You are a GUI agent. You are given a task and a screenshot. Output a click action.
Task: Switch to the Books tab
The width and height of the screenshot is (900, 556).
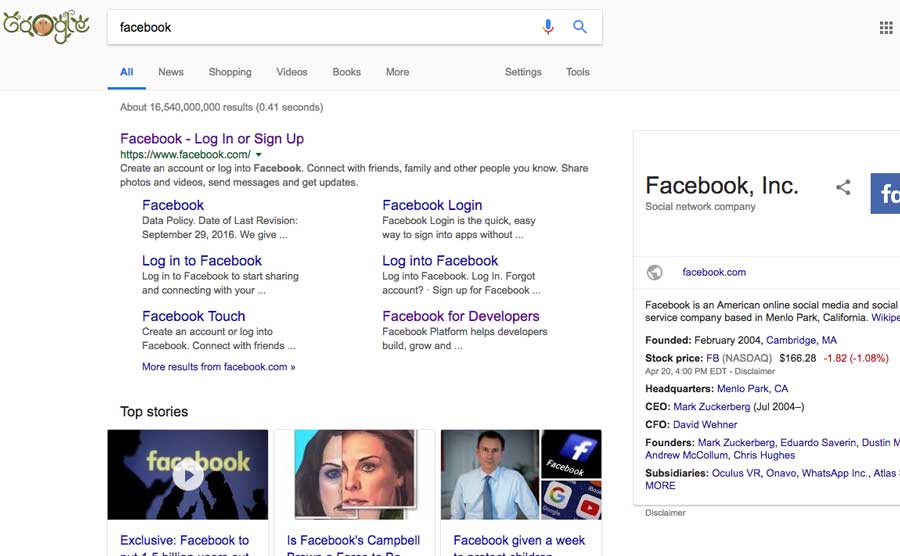coord(347,72)
